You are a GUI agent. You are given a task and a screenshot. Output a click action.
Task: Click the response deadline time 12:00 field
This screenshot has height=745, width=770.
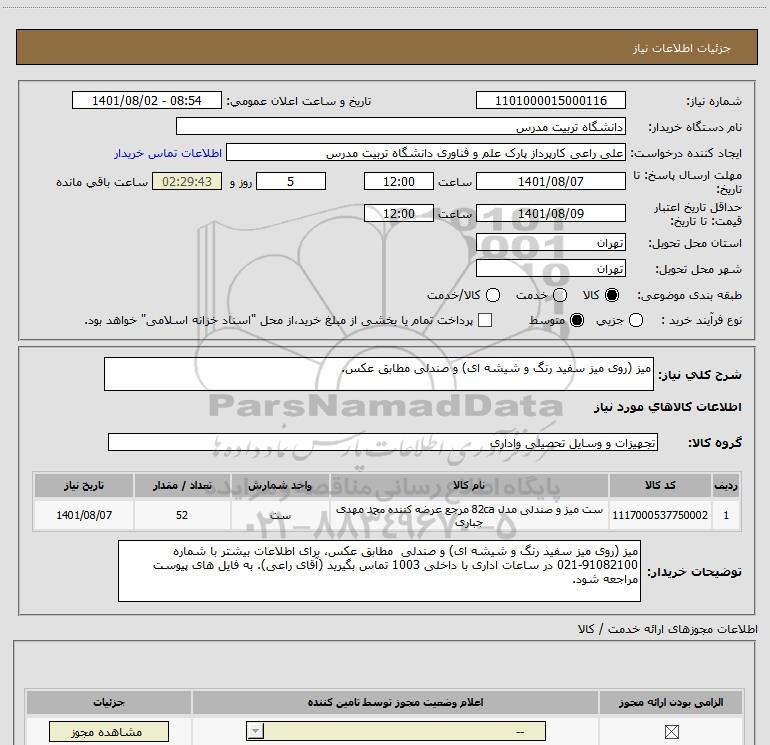coord(399,181)
